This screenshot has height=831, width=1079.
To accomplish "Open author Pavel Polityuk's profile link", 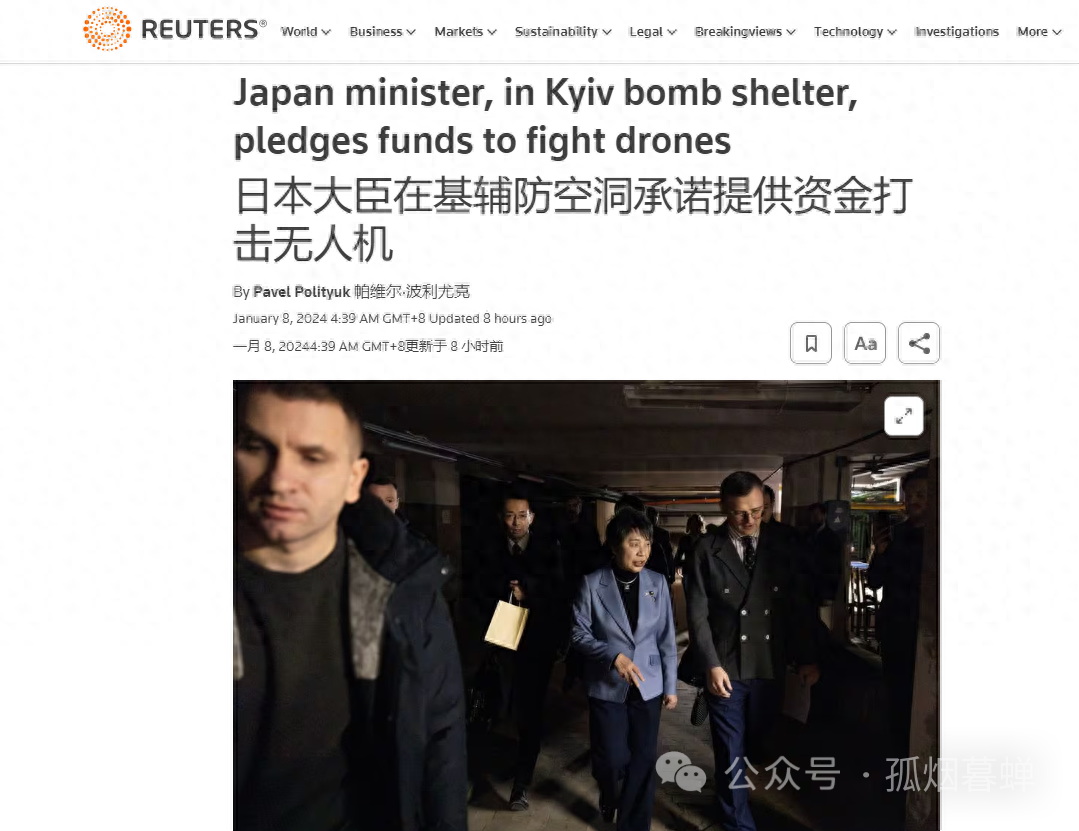I will click(302, 292).
